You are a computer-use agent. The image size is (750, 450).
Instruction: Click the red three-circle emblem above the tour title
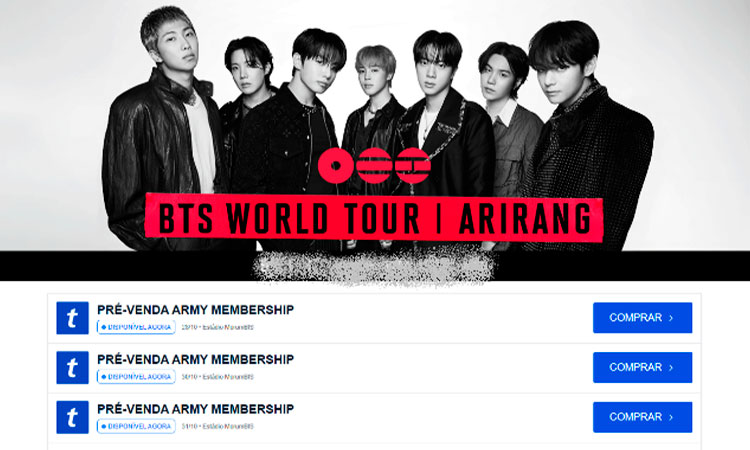coord(373,166)
